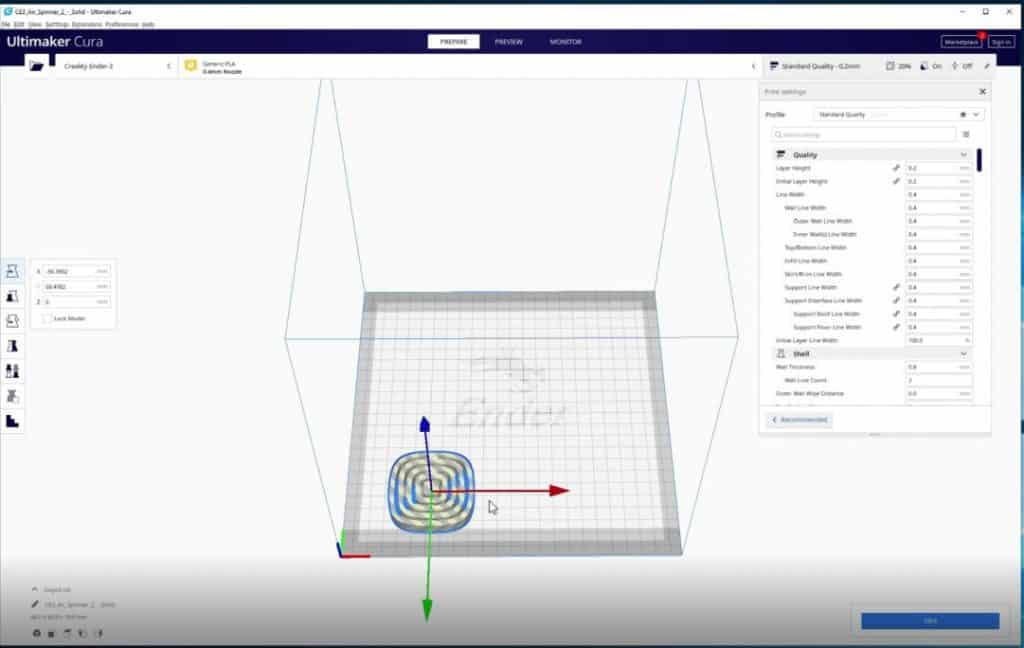Screen dimensions: 1024x648
Task: Click the Z position input field
Action: pyautogui.click(x=77, y=302)
